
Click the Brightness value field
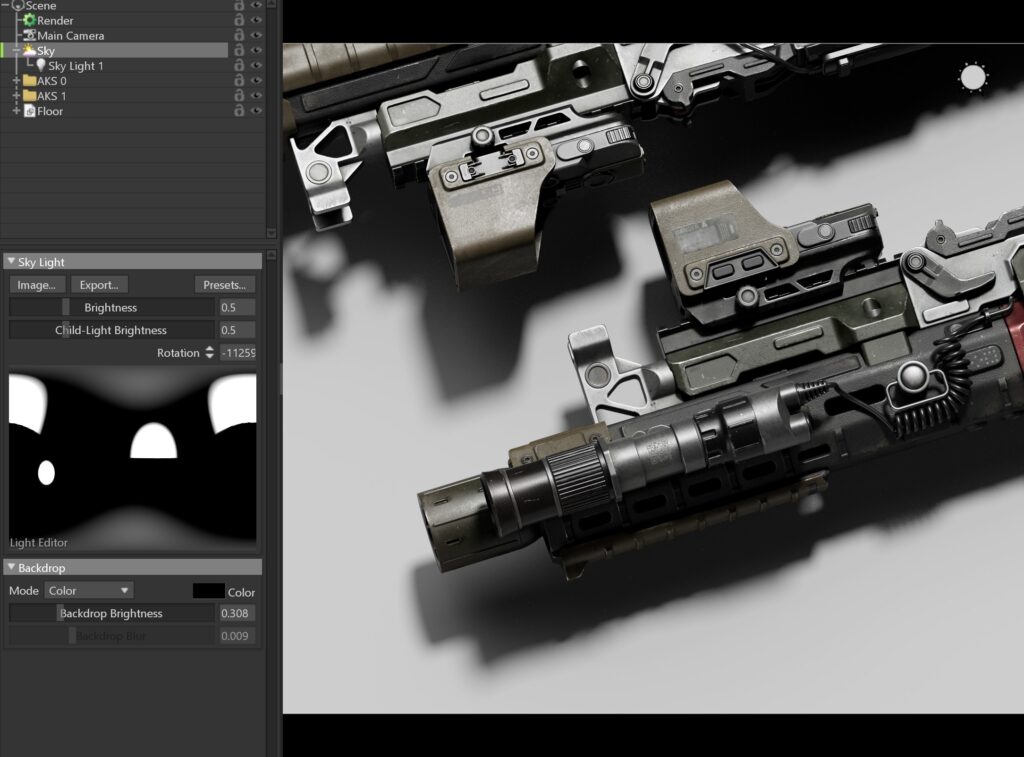tap(237, 308)
